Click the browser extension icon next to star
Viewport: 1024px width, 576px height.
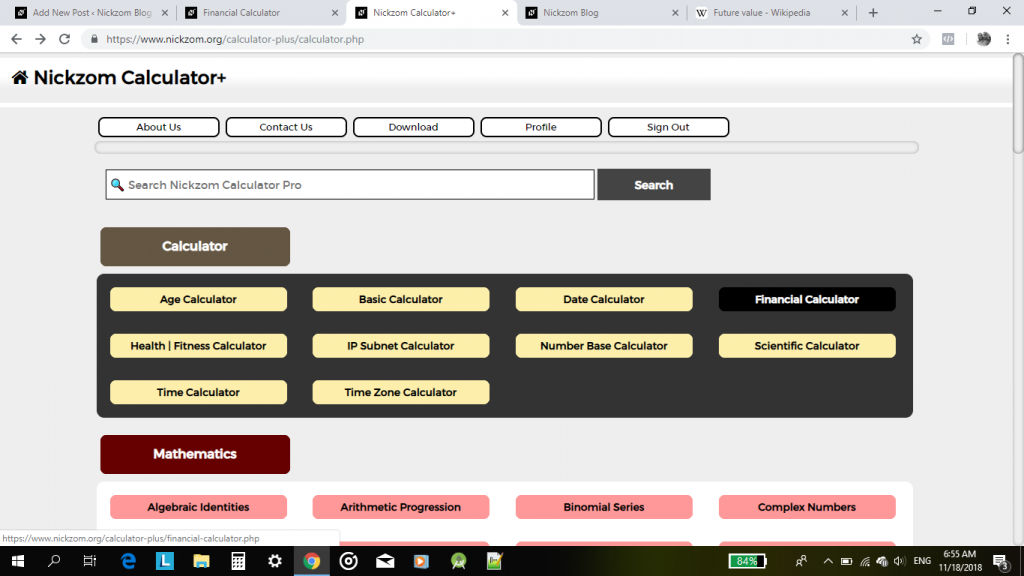click(948, 39)
